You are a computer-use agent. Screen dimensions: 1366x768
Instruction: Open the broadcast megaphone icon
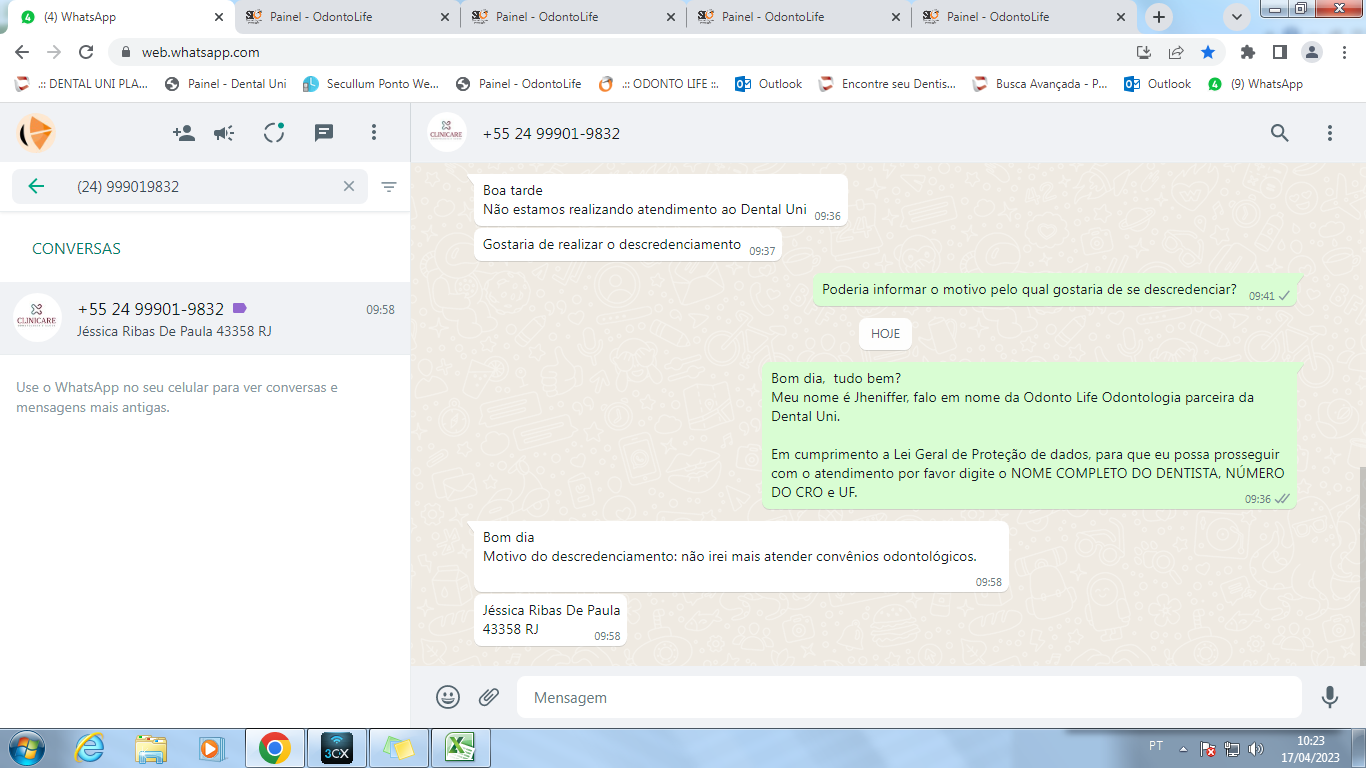(x=224, y=133)
